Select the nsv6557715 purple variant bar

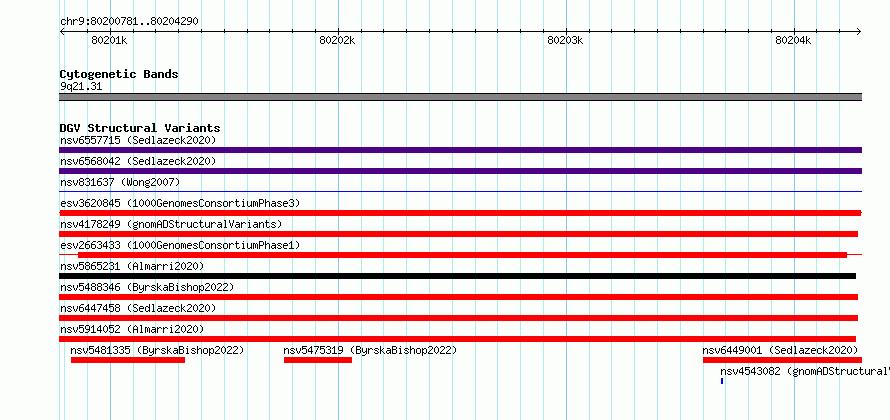click(460, 150)
